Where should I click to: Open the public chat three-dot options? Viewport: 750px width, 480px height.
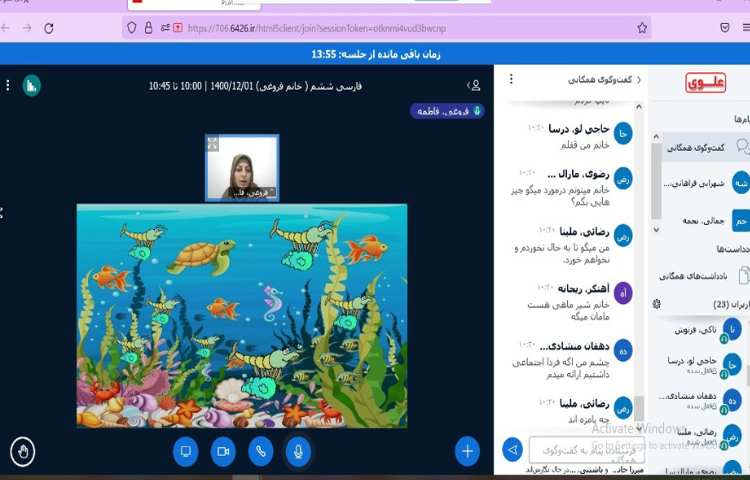(x=511, y=79)
